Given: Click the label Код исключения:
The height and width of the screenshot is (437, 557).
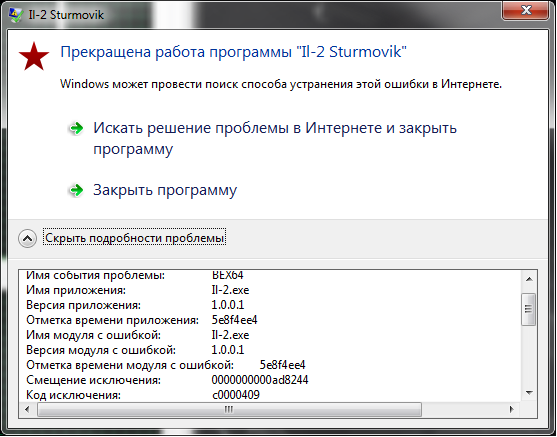Looking at the screenshot, I should [x=74, y=395].
